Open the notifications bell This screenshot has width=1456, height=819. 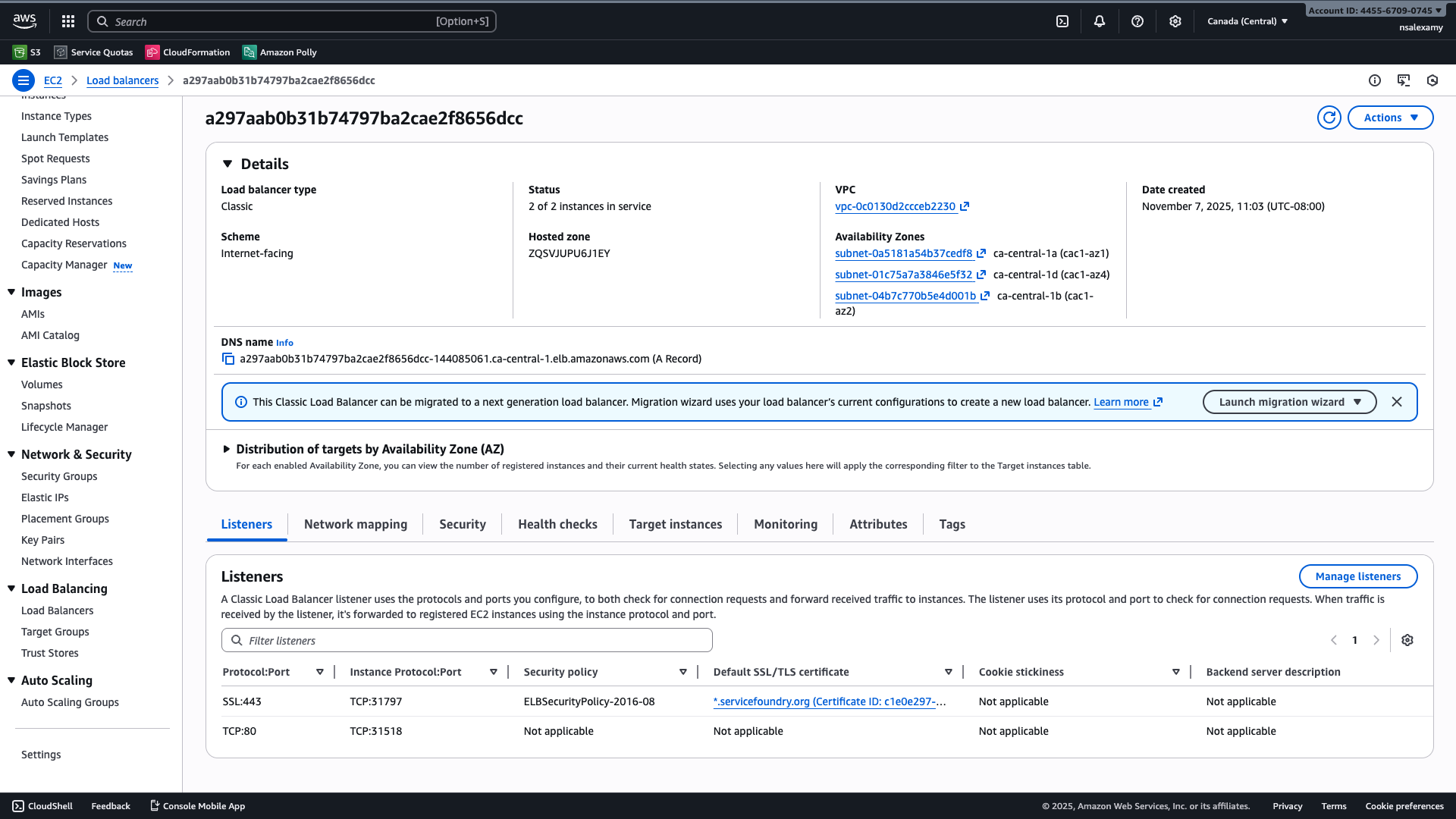coord(1100,21)
